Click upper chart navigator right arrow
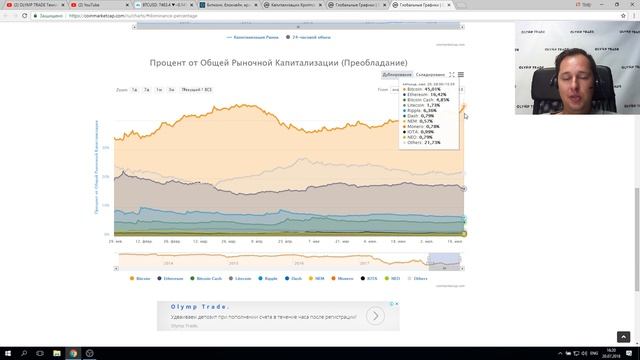The height and width of the screenshot is (360, 640). click(x=462, y=27)
